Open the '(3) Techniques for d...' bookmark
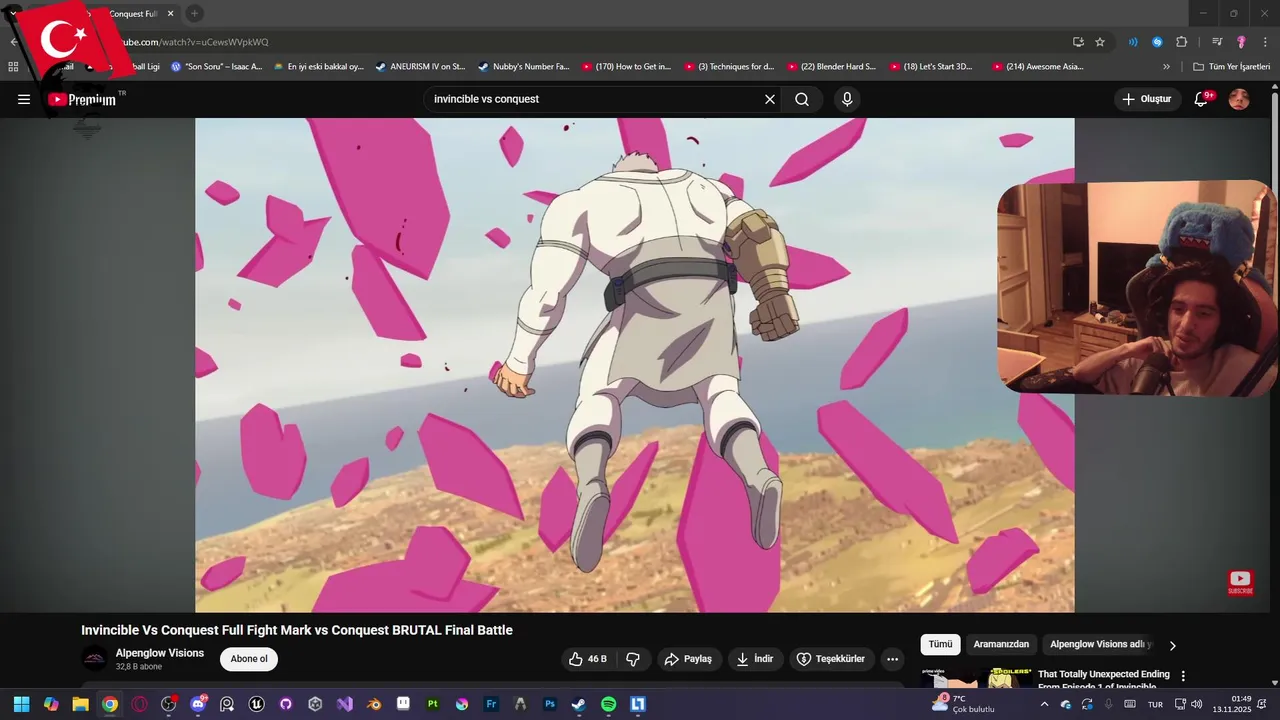 730,67
